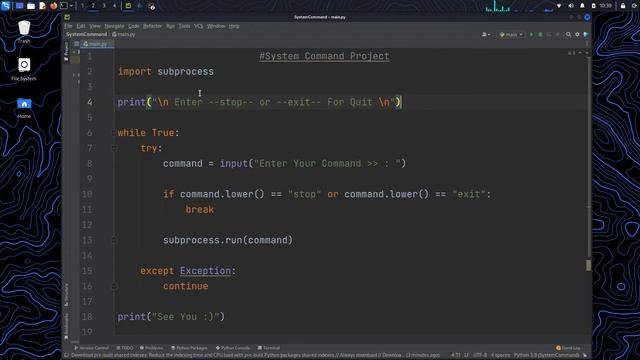Screen dimensions: 640x360
Task: Click fold end marker on line 16
Action: [114, 286]
